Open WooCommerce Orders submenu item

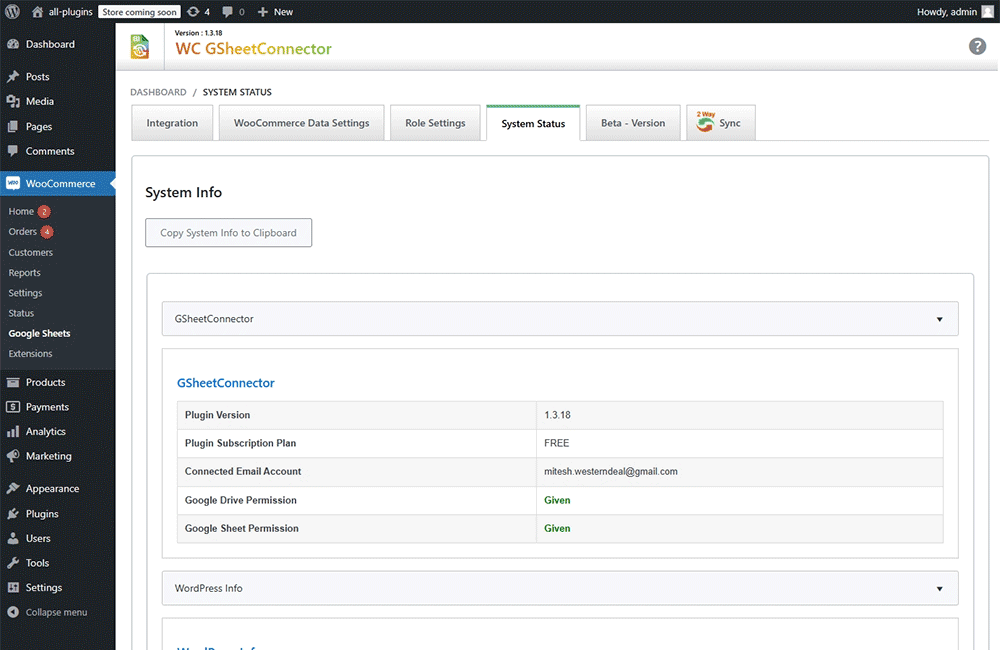tap(22, 232)
